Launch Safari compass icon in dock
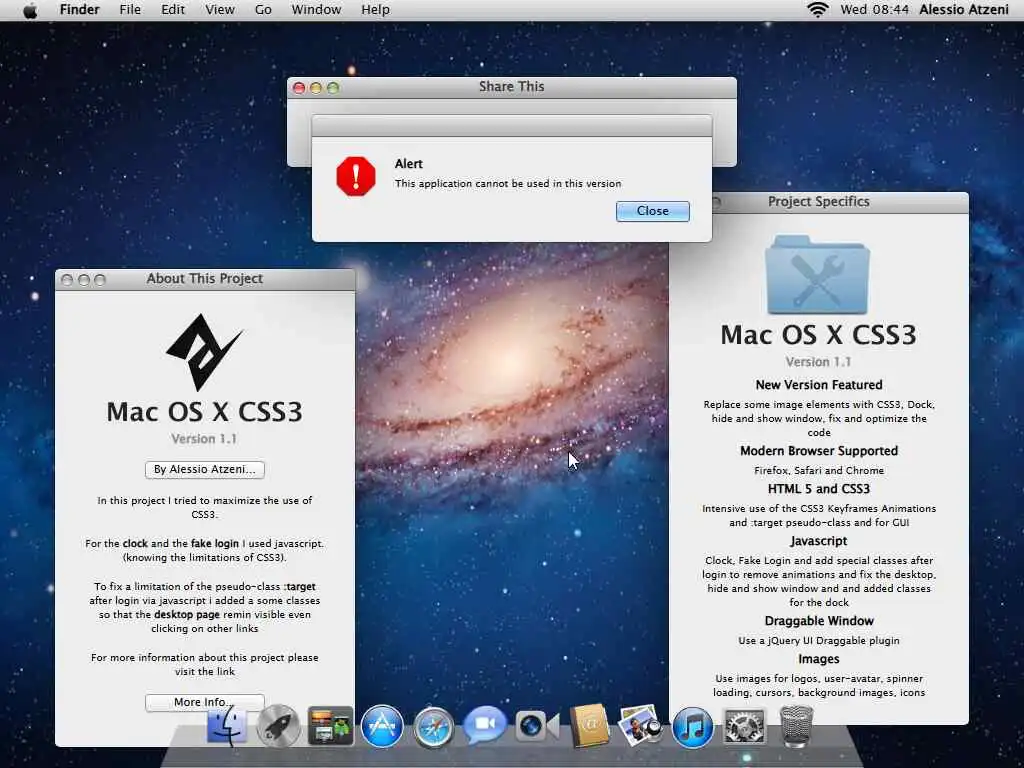Viewport: 1024px width, 768px height. (434, 727)
